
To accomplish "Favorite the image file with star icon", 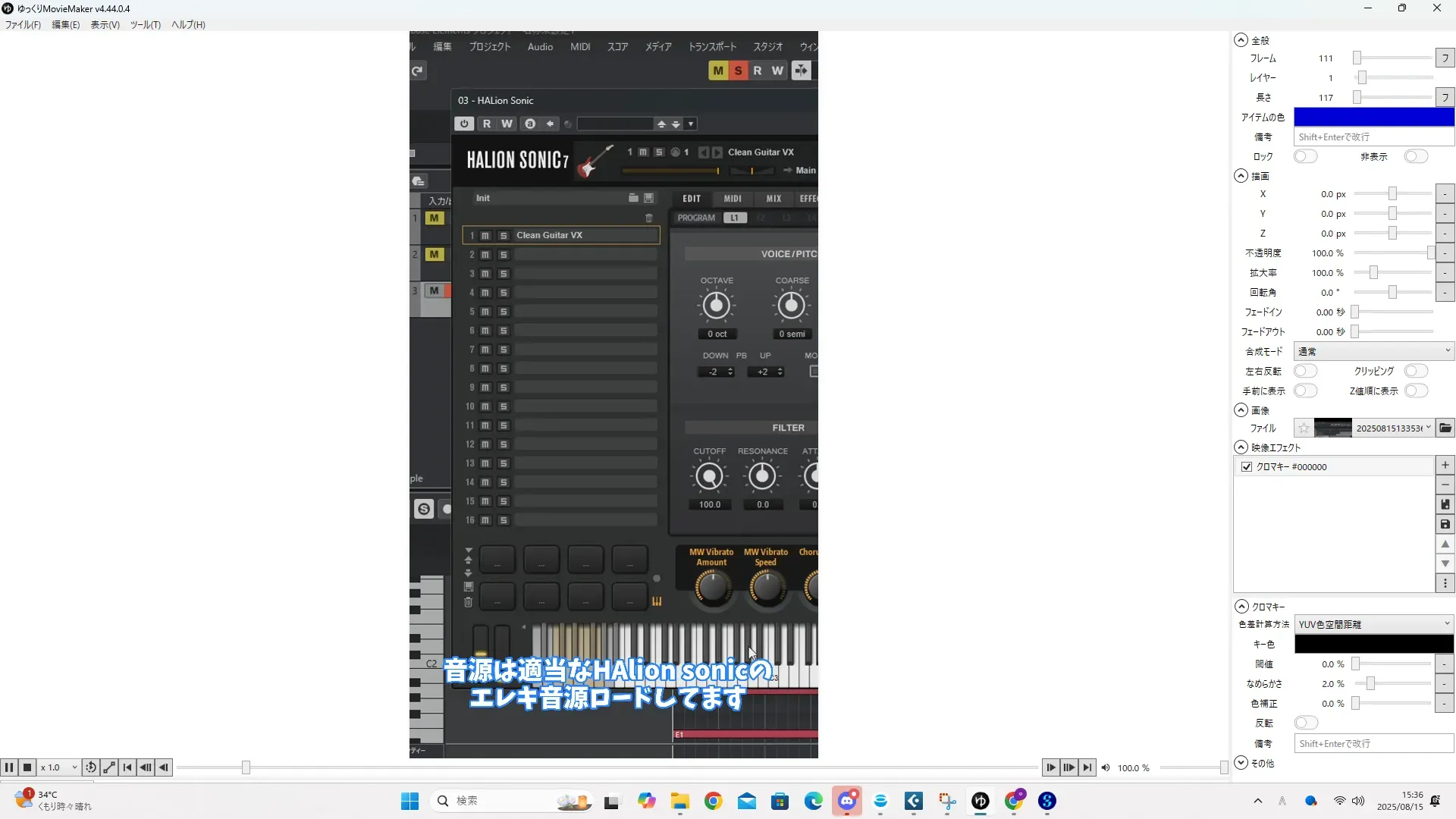I will click(x=1304, y=428).
